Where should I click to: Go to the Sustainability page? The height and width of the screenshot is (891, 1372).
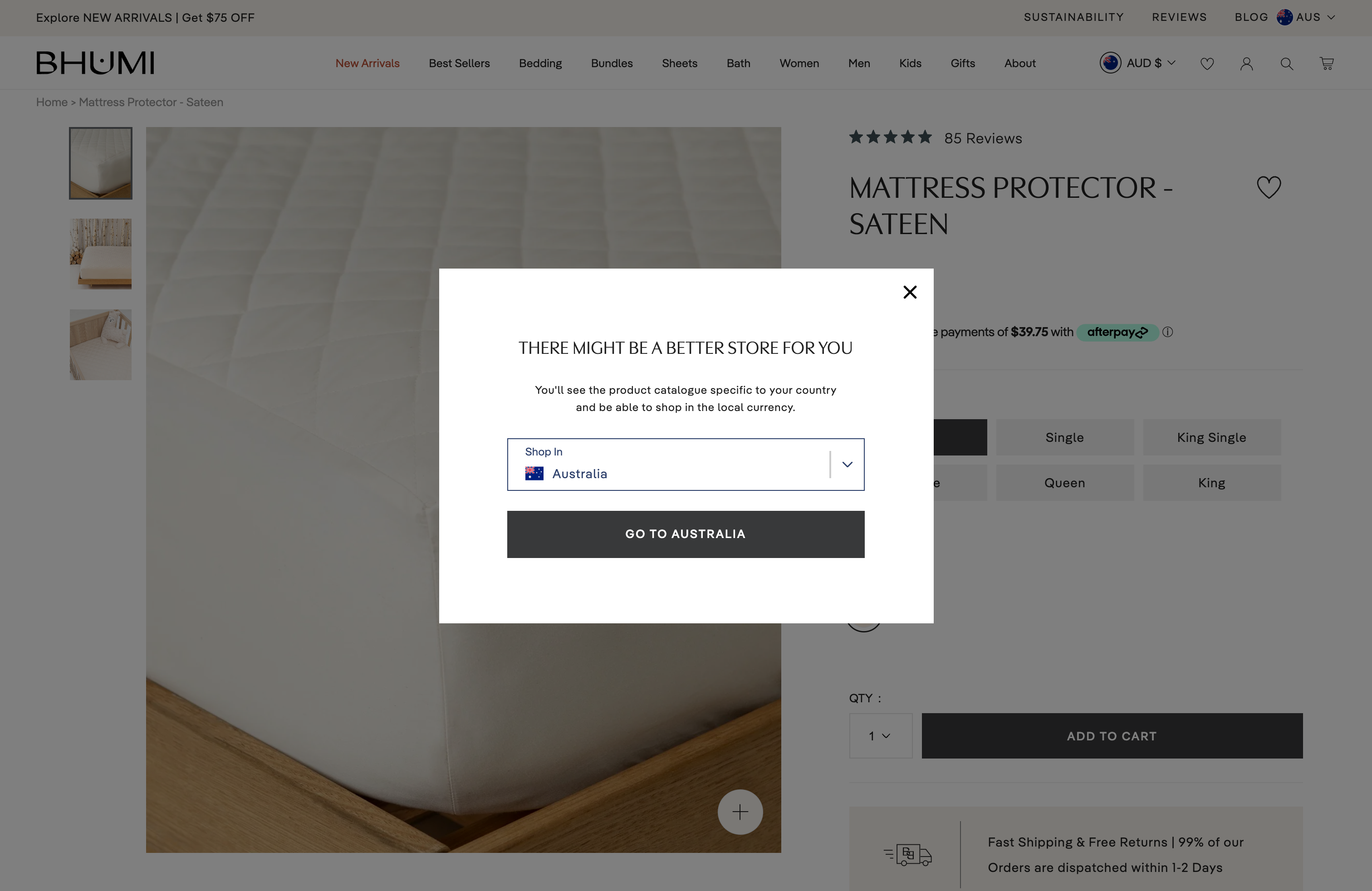coord(1073,17)
